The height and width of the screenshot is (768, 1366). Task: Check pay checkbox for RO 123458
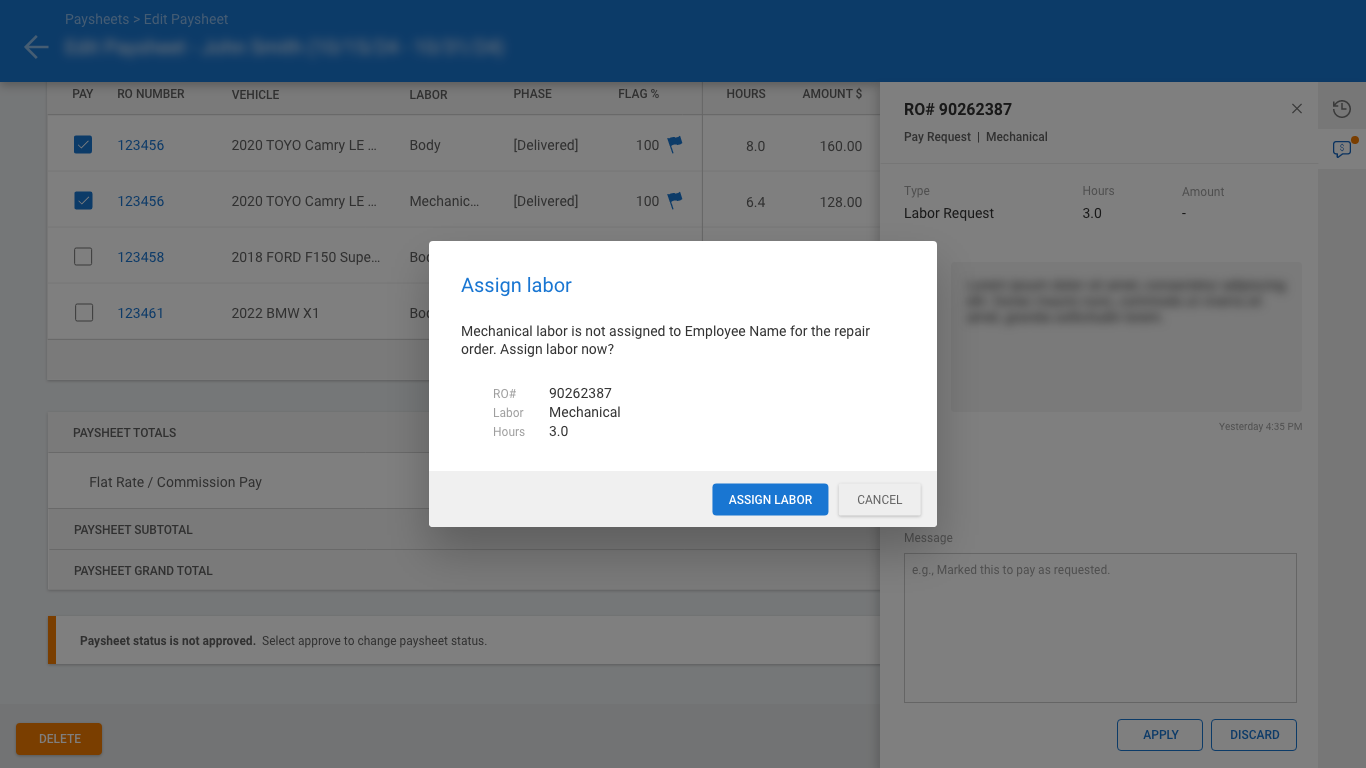[x=83, y=257]
